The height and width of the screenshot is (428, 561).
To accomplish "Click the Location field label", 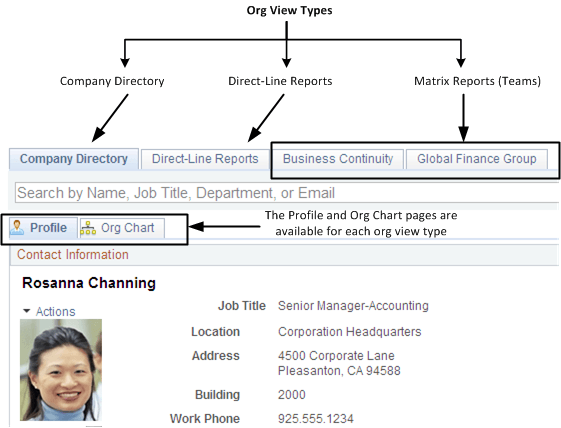I will click(215, 332).
